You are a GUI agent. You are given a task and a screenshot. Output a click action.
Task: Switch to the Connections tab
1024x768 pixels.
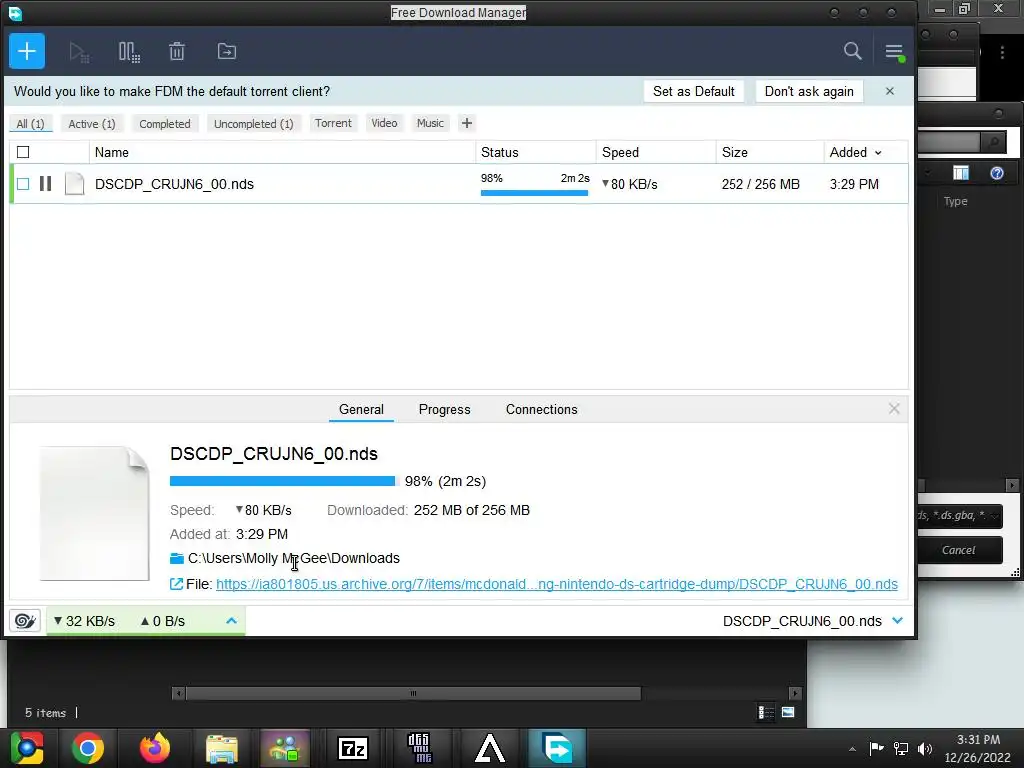[x=541, y=409]
